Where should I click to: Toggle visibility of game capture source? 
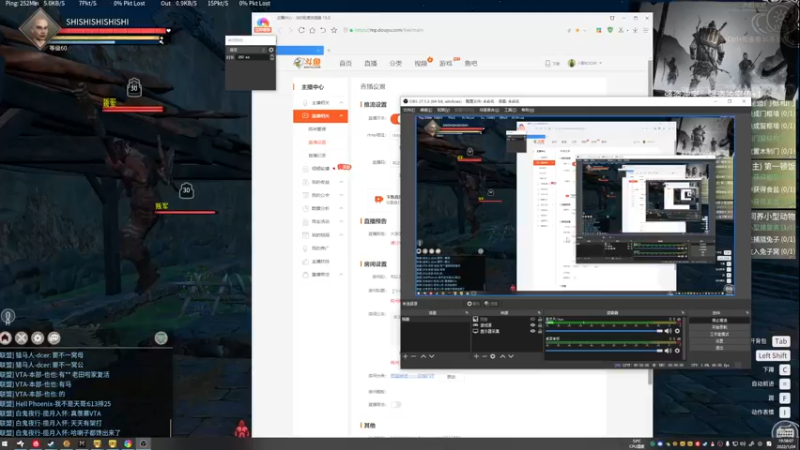point(533,325)
